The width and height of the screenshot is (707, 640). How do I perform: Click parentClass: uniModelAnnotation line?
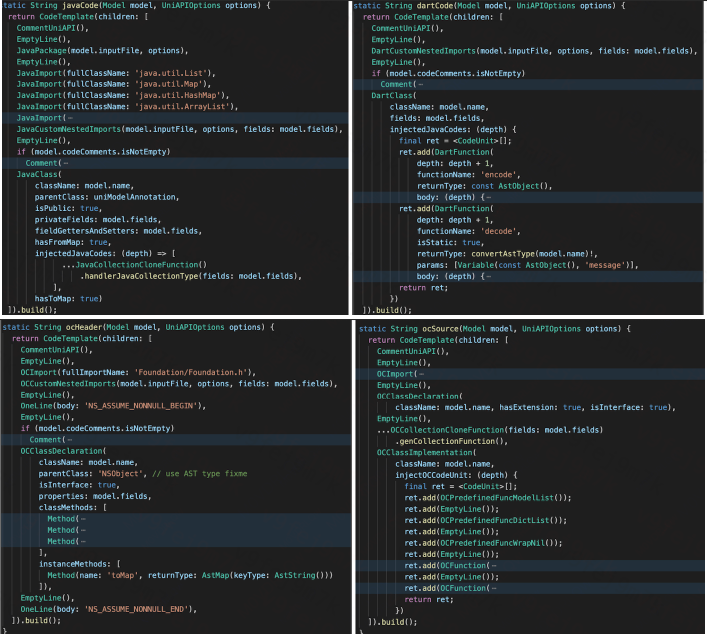click(x=107, y=197)
